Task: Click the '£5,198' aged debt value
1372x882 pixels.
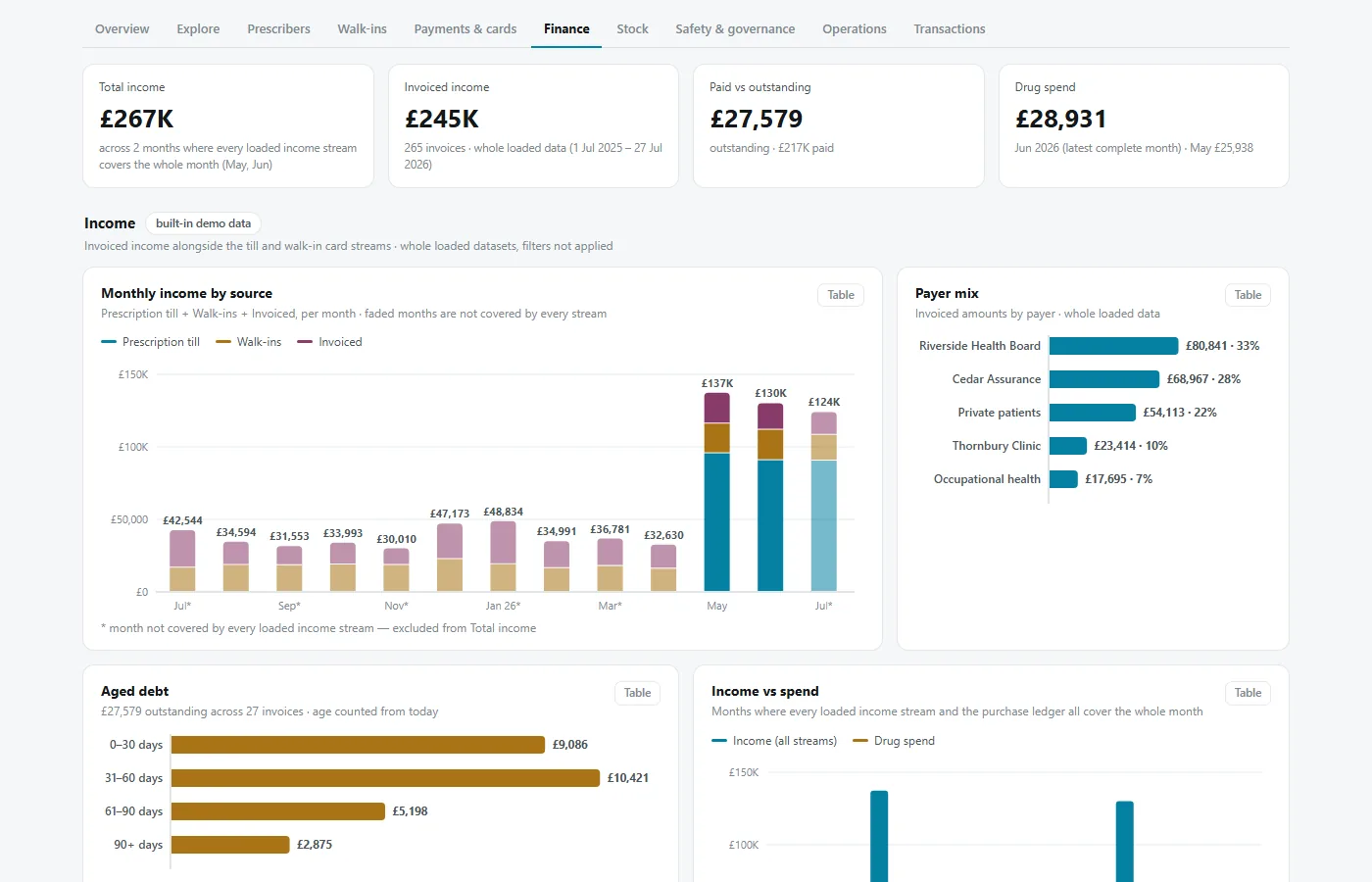Action: pyautogui.click(x=410, y=811)
